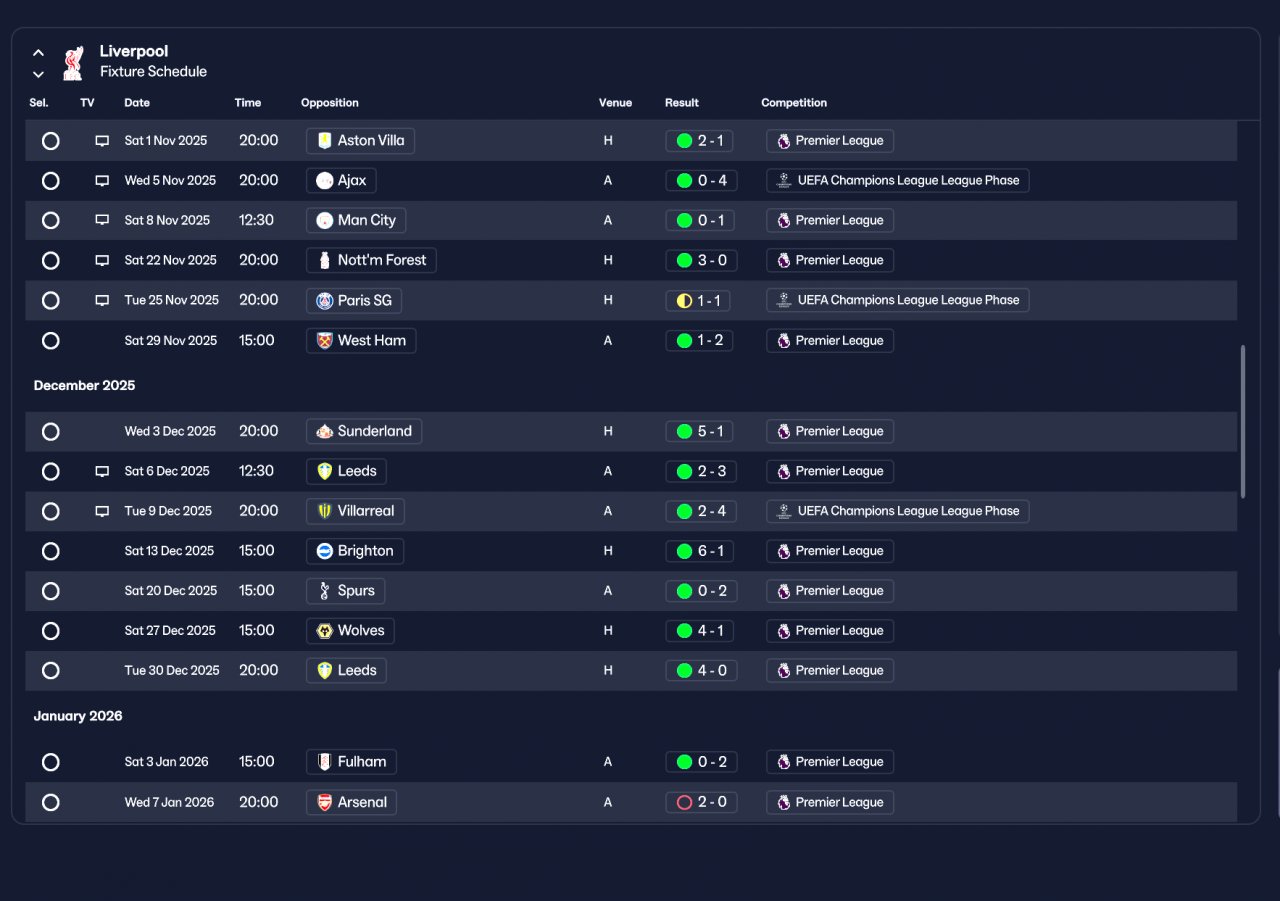Click the West Ham club badge
This screenshot has height=901, width=1280.
coord(324,341)
